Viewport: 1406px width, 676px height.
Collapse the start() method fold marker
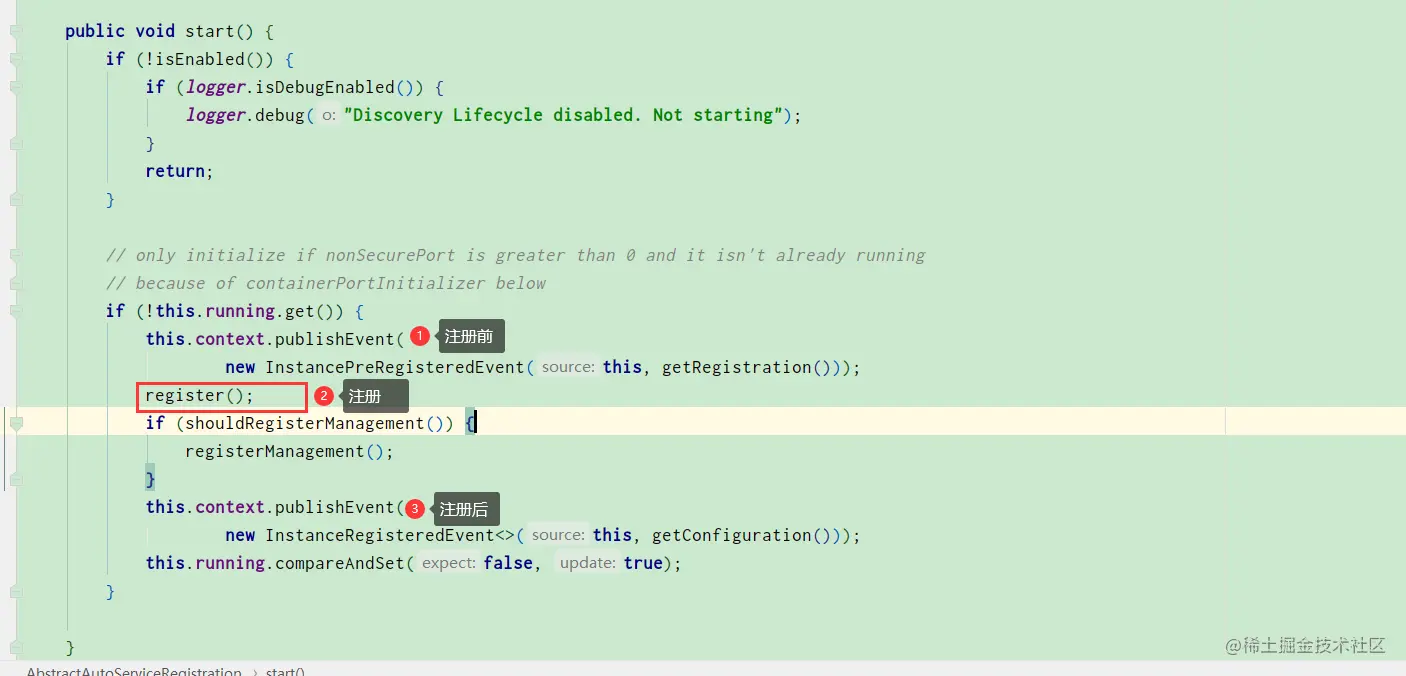click(16, 32)
